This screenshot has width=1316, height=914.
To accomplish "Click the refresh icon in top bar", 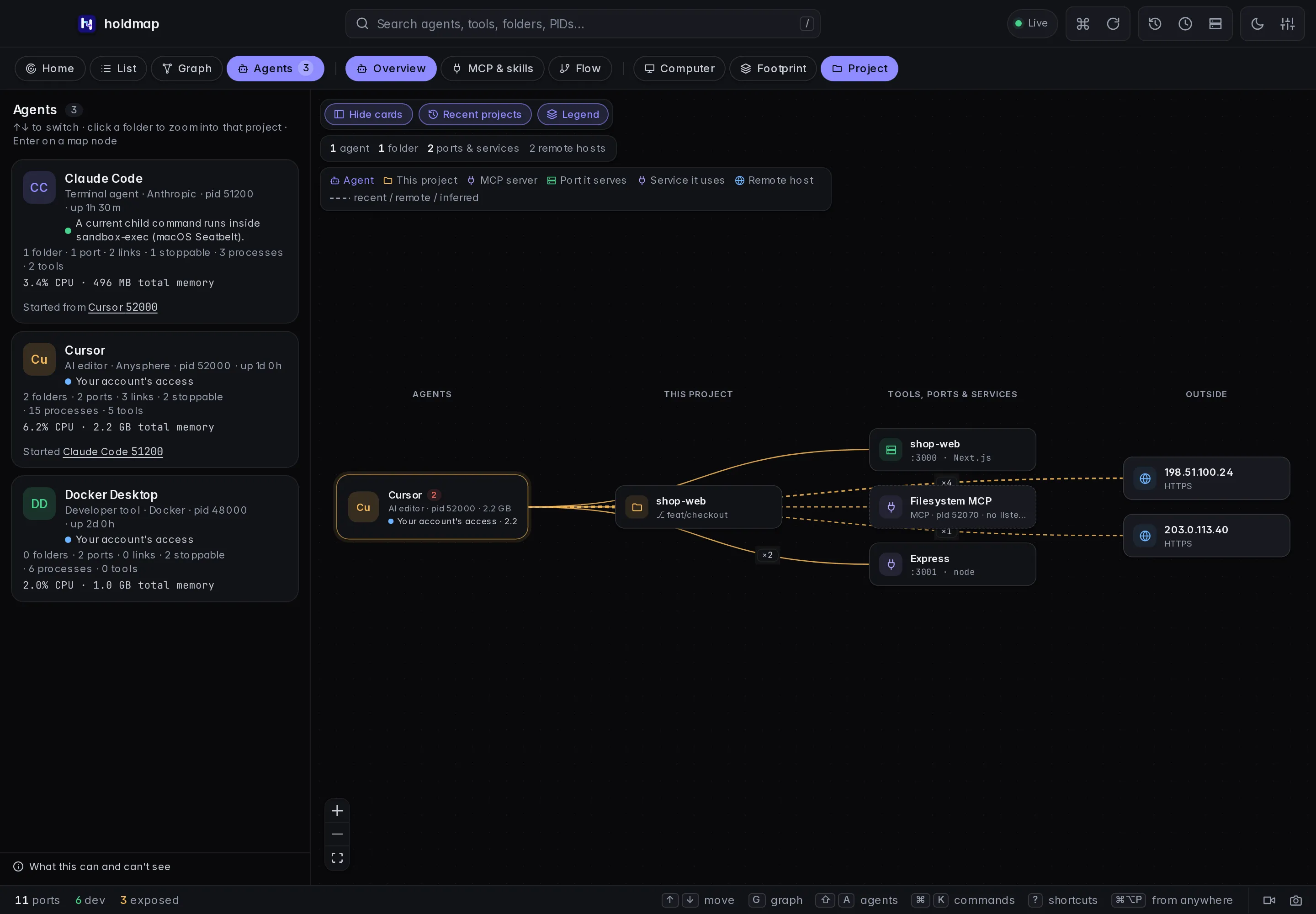I will (x=1113, y=23).
